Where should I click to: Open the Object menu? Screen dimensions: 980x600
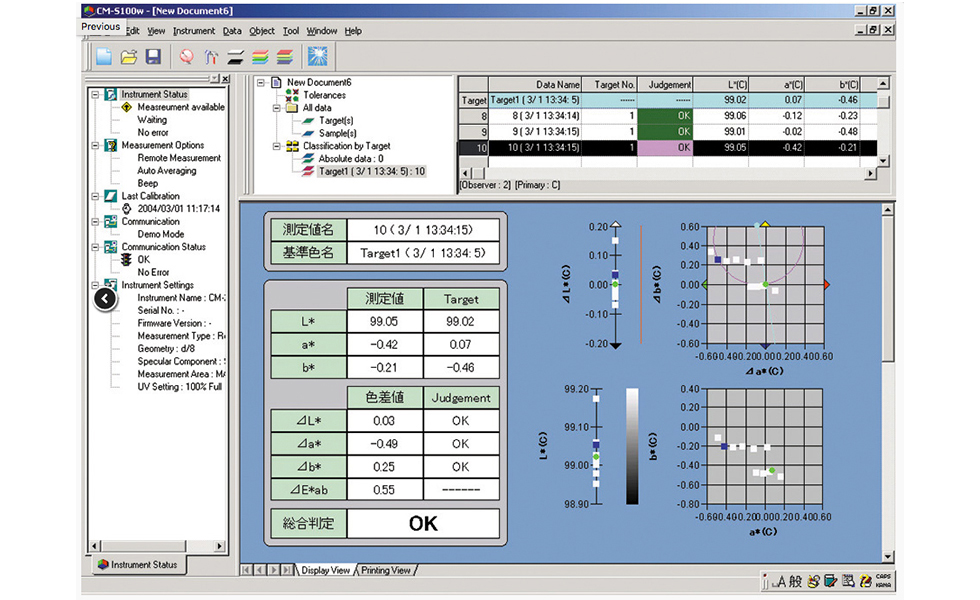click(x=262, y=31)
